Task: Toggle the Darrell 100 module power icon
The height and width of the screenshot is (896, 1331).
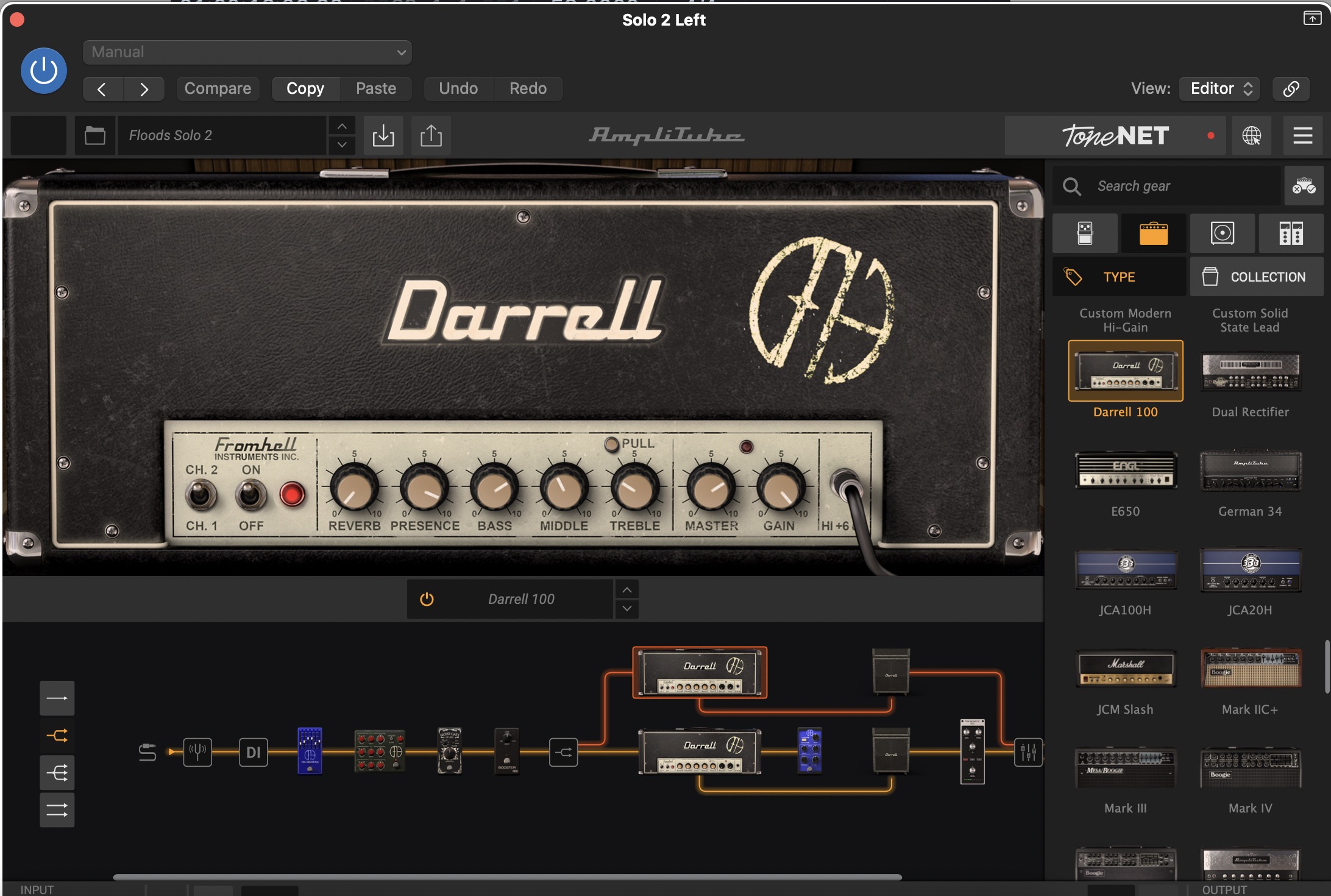Action: pos(427,599)
